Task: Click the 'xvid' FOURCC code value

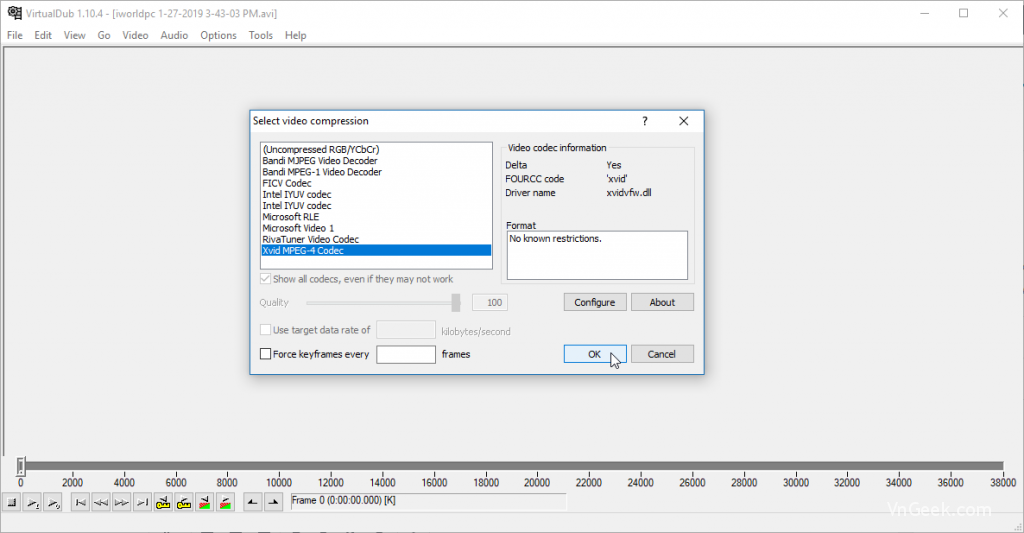Action: coord(616,178)
